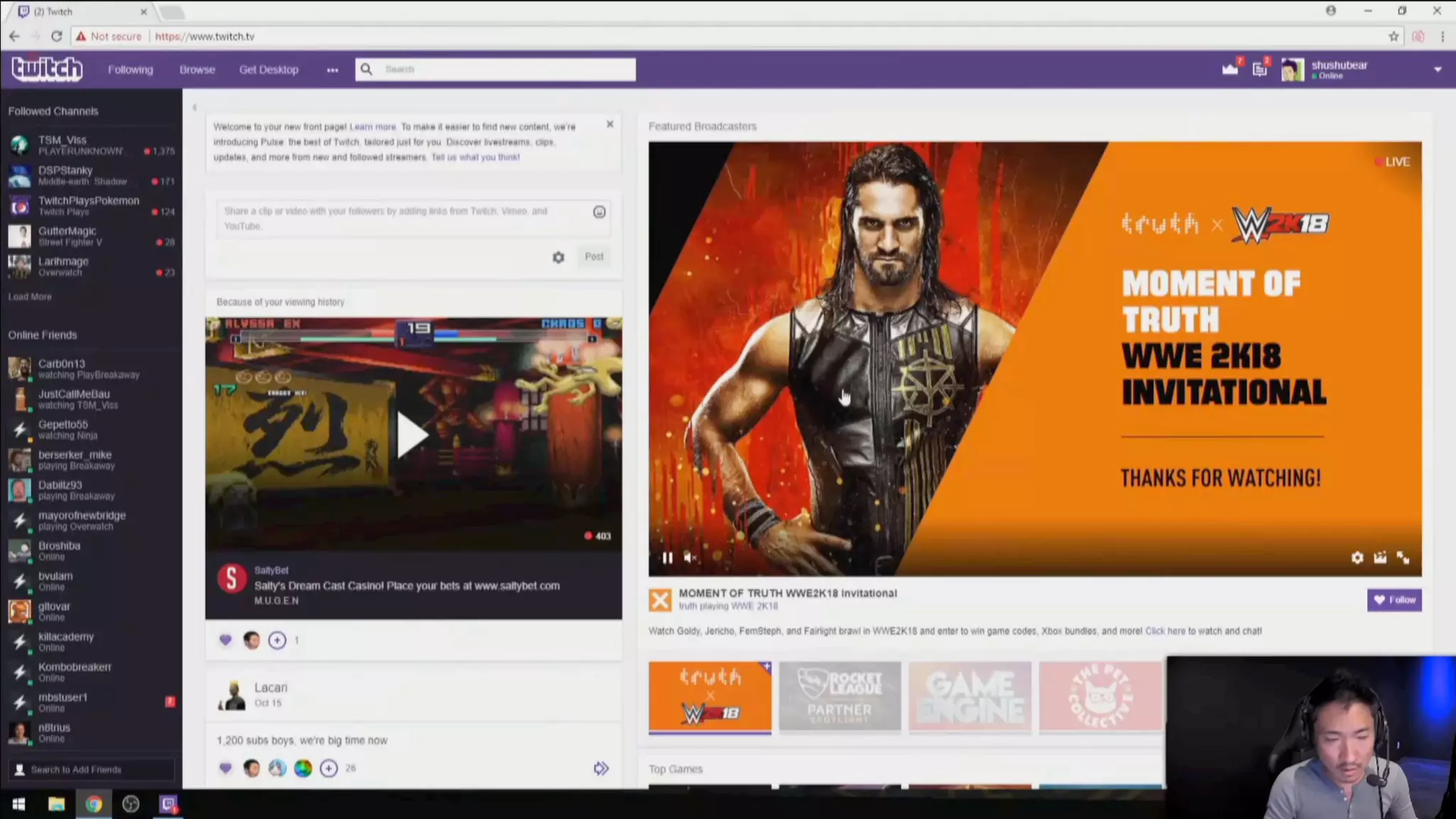Pause the featured WWE 2K18 stream
Image resolution: width=1456 pixels, height=819 pixels.
(x=667, y=558)
